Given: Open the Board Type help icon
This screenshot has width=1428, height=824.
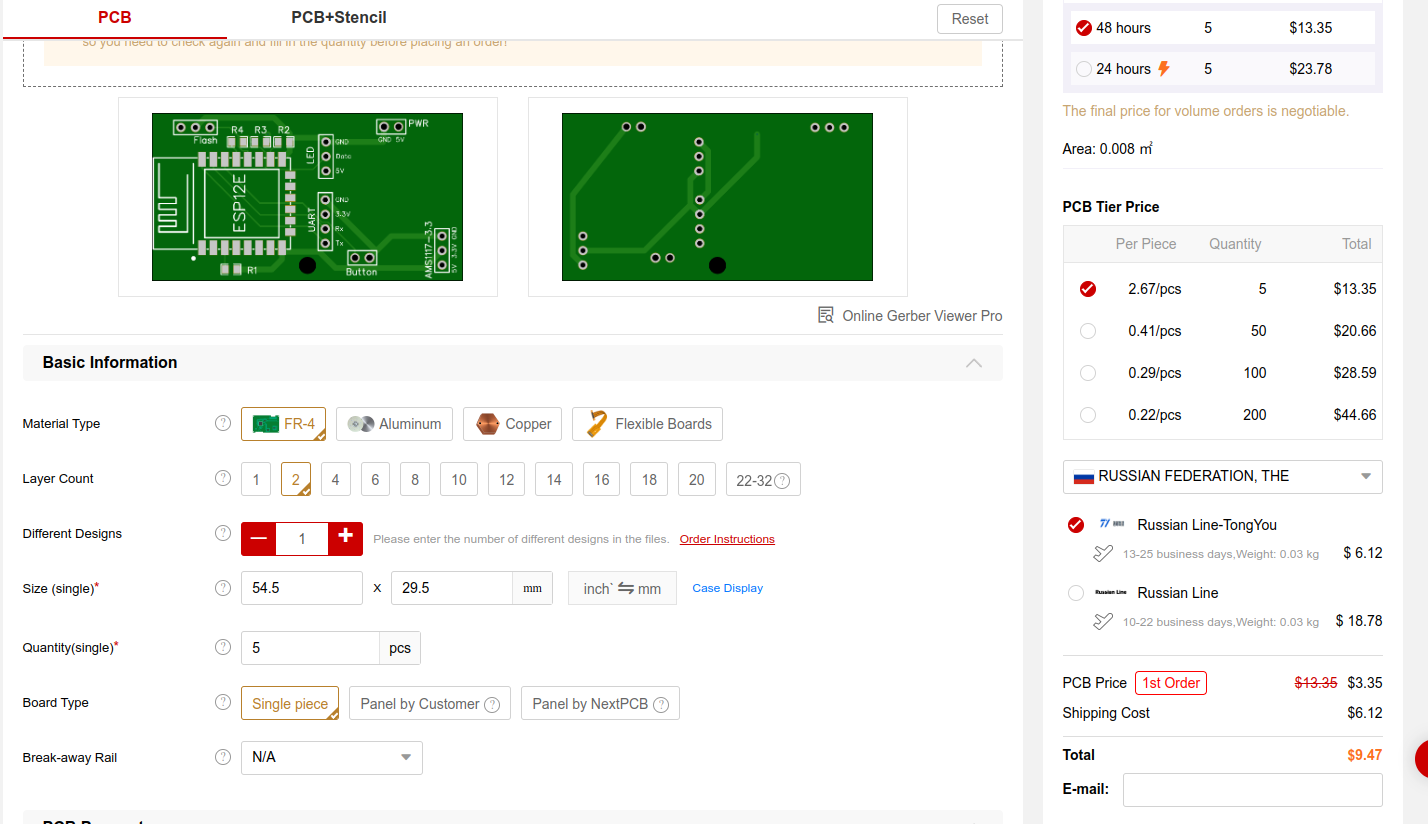Looking at the screenshot, I should point(223,702).
